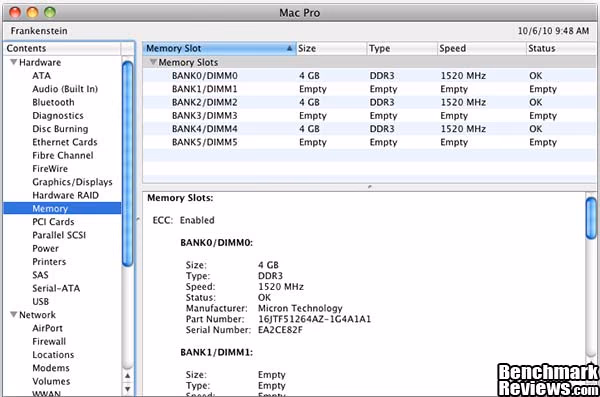Select the BANK2/DIMM2 row
The image size is (600, 397).
(x=369, y=102)
